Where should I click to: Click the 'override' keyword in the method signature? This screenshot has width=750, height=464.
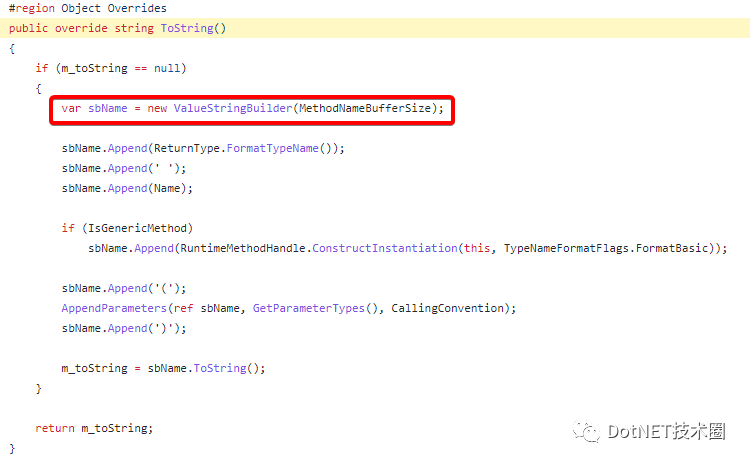[x=81, y=28]
